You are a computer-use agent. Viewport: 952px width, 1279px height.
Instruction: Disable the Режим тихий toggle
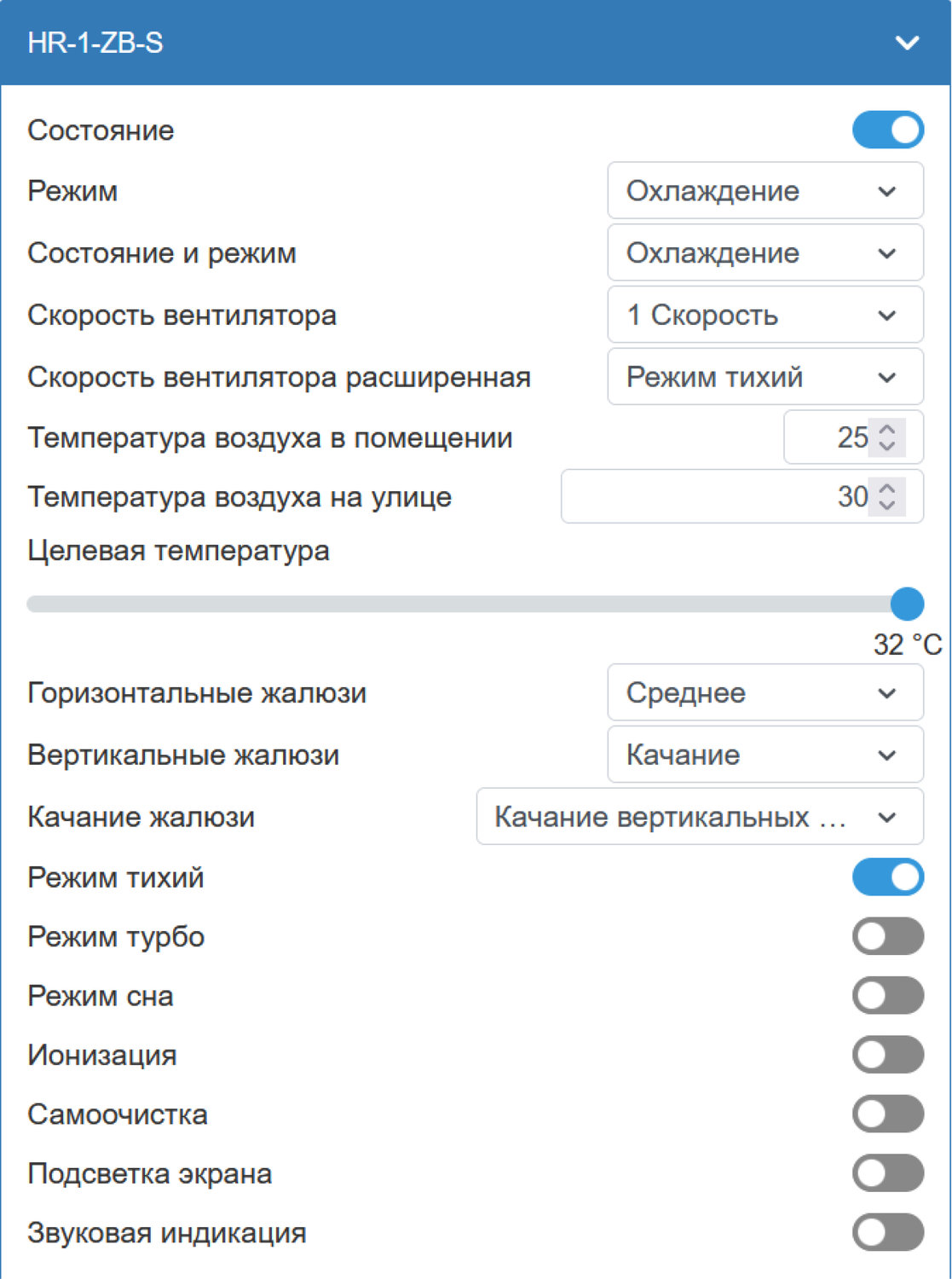887,877
